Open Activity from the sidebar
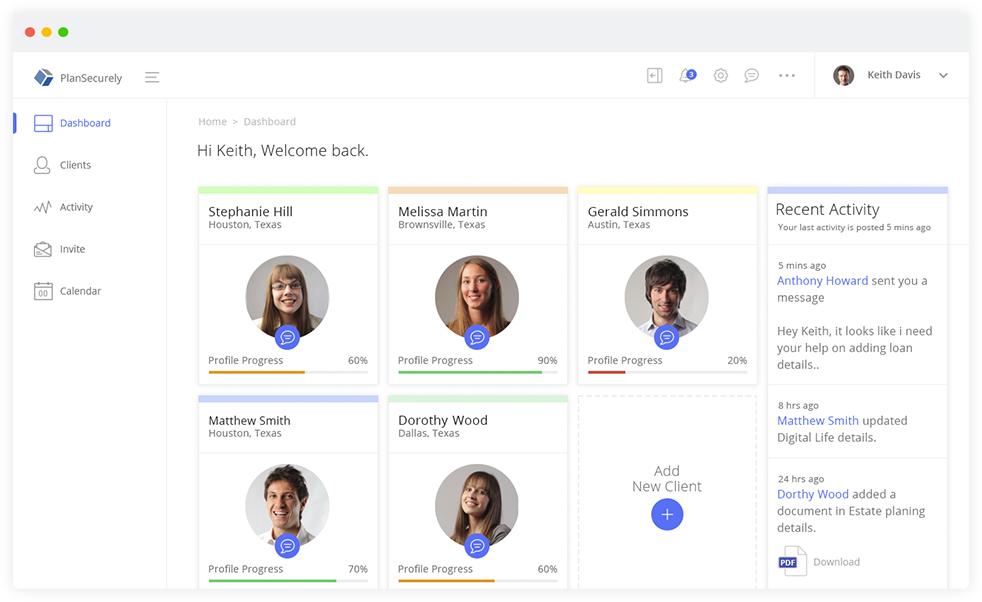Viewport: 982px width, 602px height. (x=76, y=207)
